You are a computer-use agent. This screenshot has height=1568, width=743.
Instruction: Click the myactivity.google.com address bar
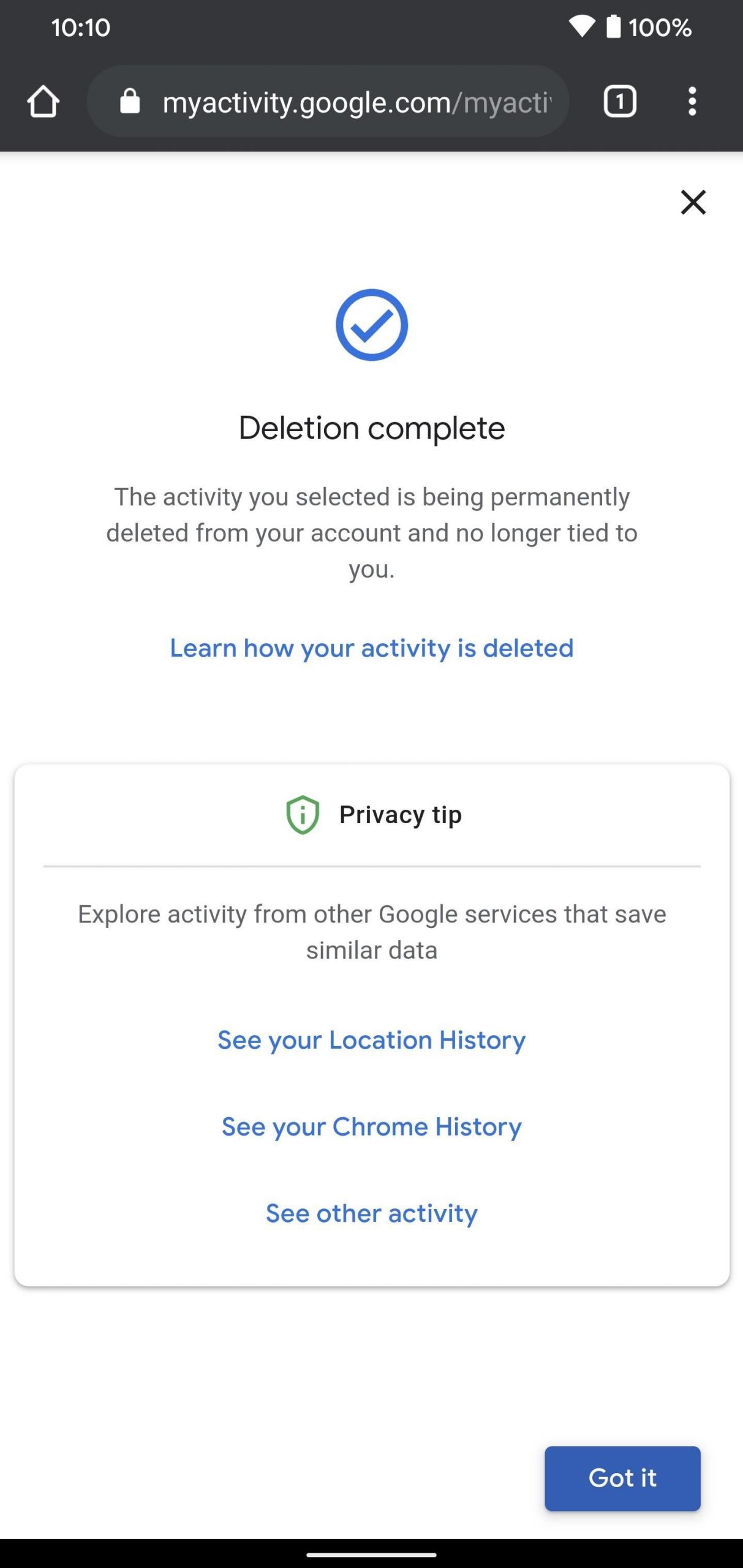(355, 102)
